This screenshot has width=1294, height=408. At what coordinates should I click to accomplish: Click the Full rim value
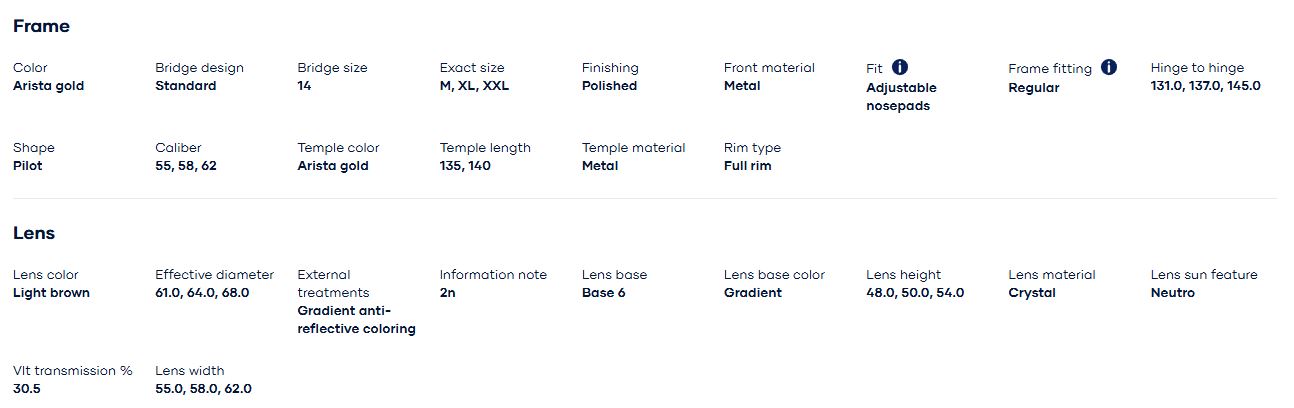(x=747, y=166)
